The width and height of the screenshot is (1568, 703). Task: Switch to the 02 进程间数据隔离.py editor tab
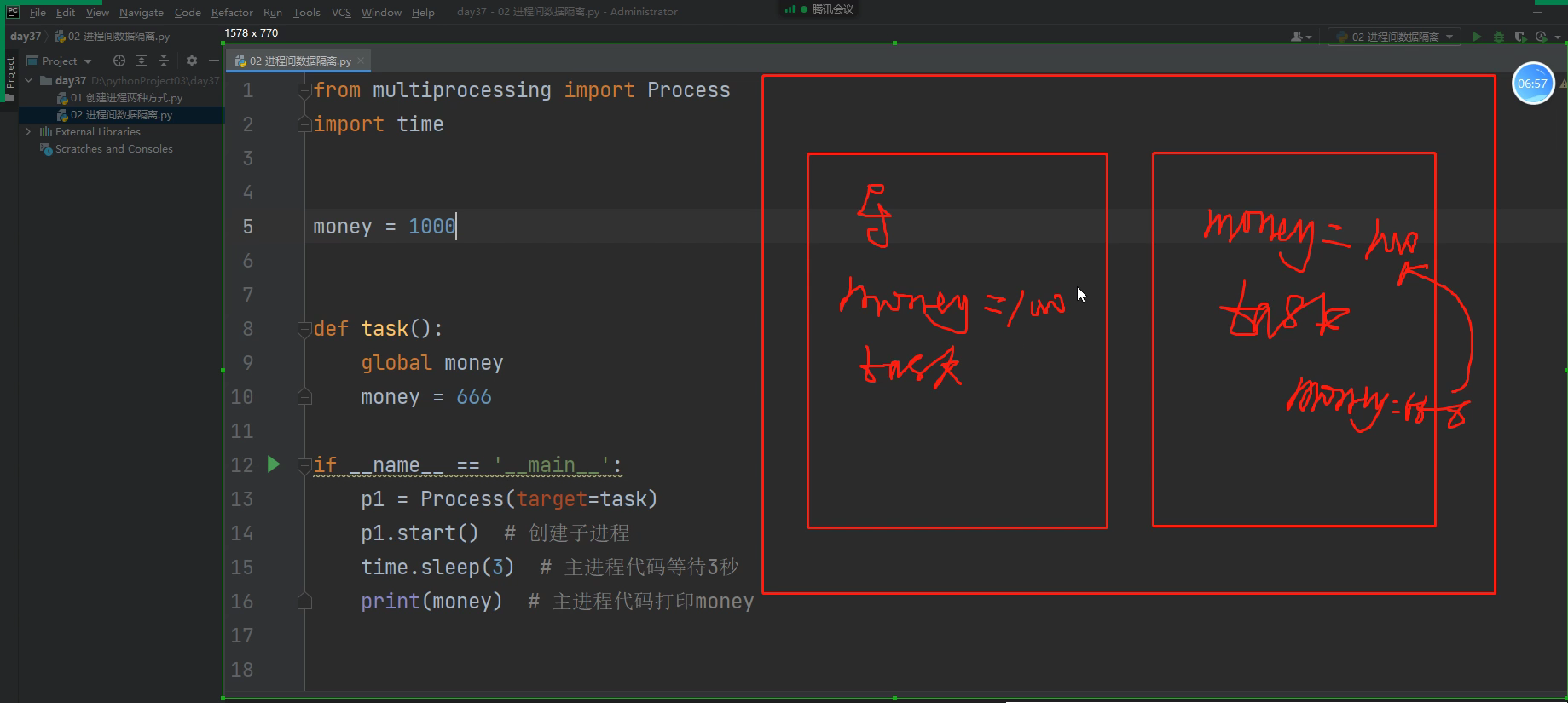pos(300,61)
